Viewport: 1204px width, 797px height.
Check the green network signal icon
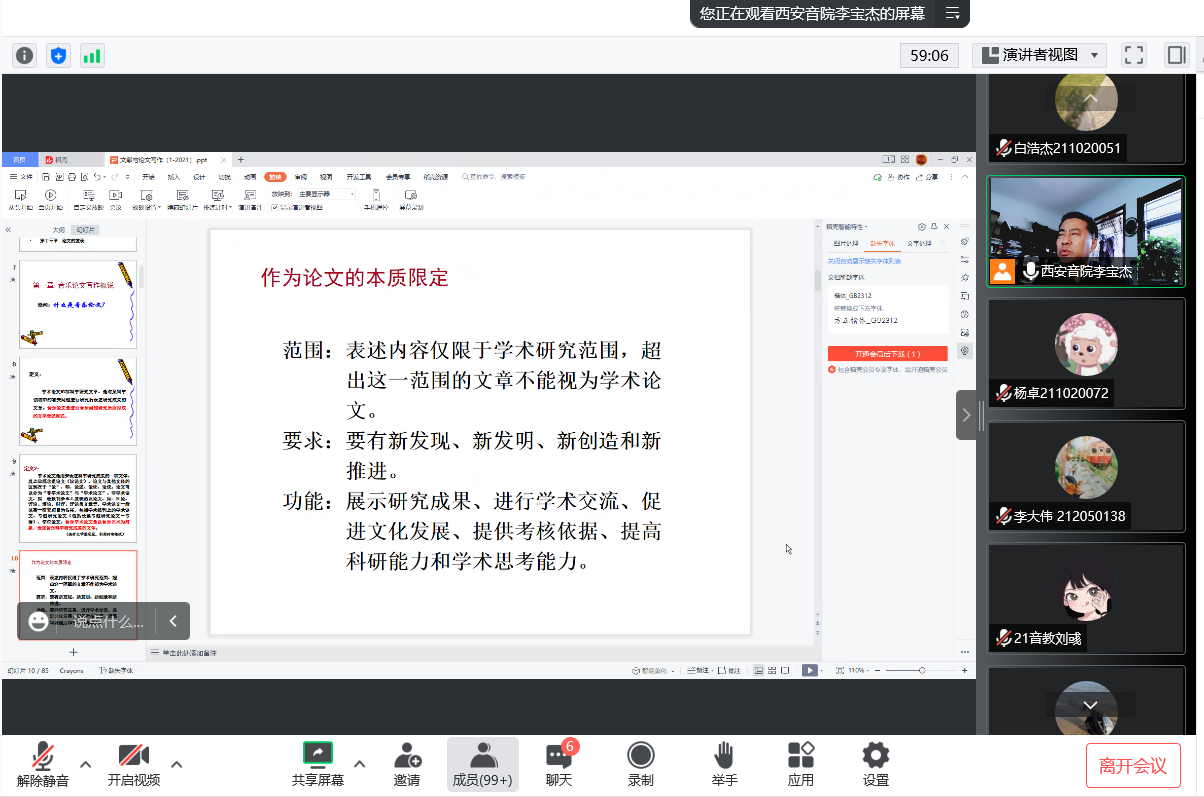[x=92, y=56]
